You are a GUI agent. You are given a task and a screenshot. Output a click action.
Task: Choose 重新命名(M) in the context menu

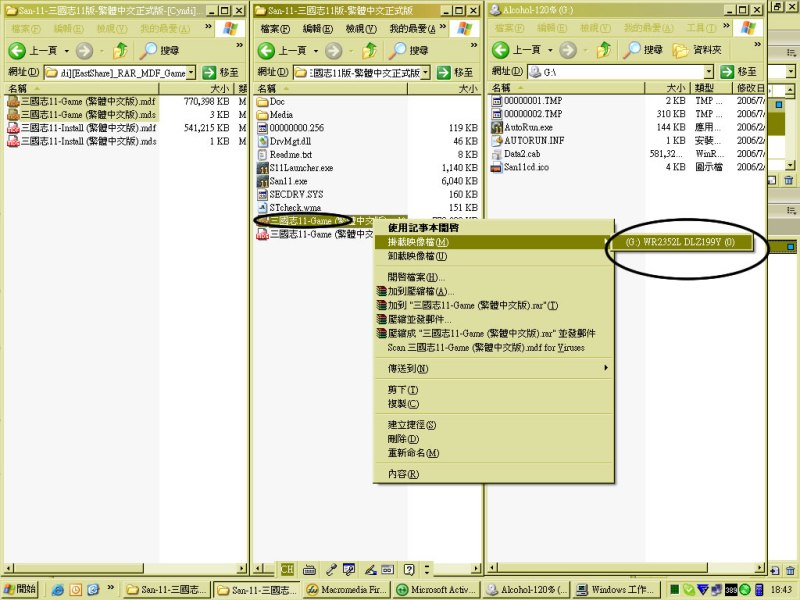pyautogui.click(x=493, y=453)
